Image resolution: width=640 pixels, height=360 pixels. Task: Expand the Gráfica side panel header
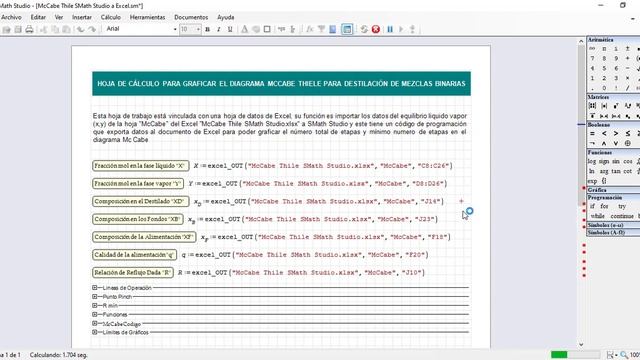tap(613, 190)
